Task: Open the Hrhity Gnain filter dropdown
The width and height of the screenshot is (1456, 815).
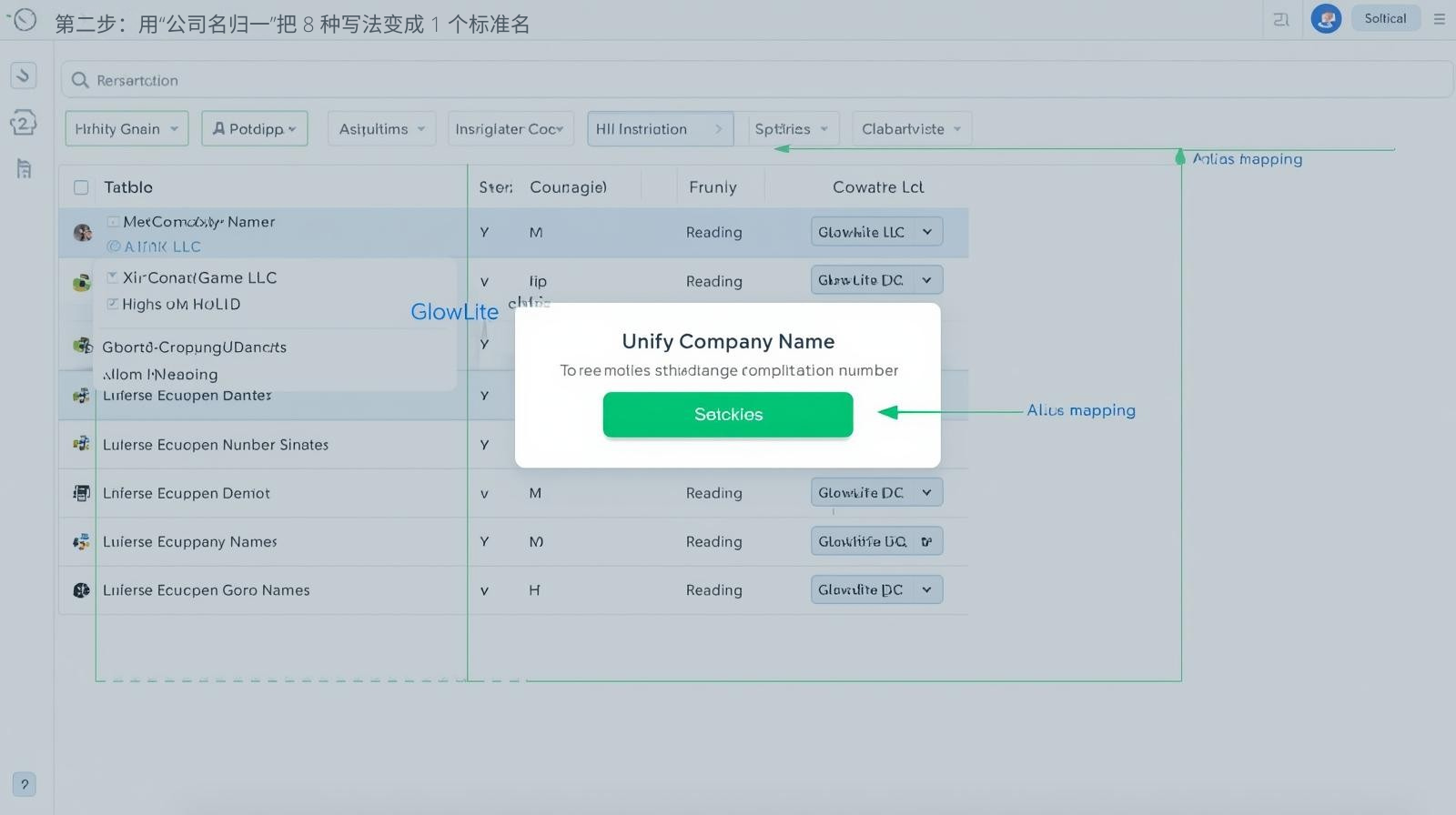Action: [x=126, y=129]
